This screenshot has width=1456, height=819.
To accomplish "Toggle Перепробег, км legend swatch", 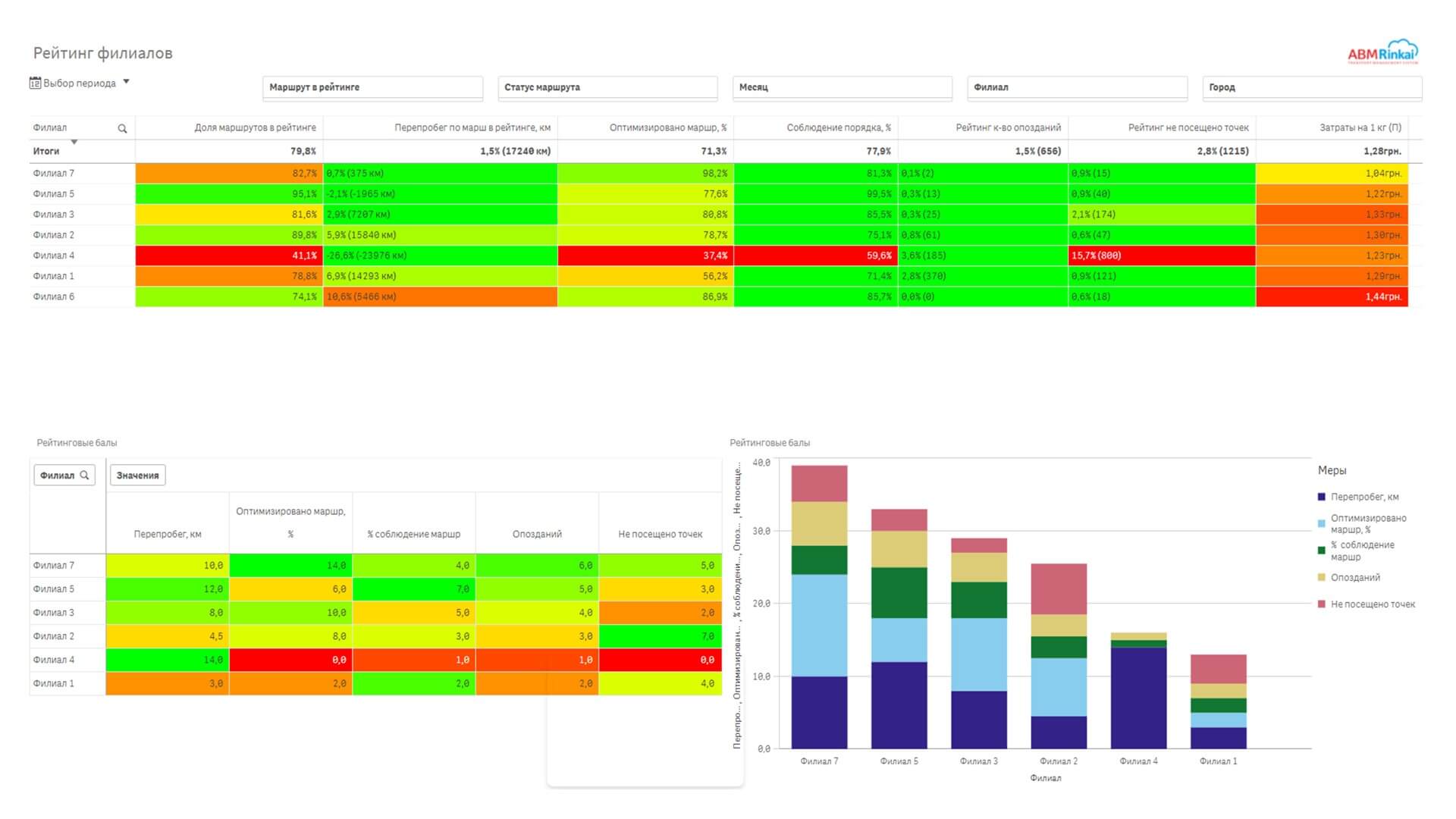I will click(x=1322, y=497).
